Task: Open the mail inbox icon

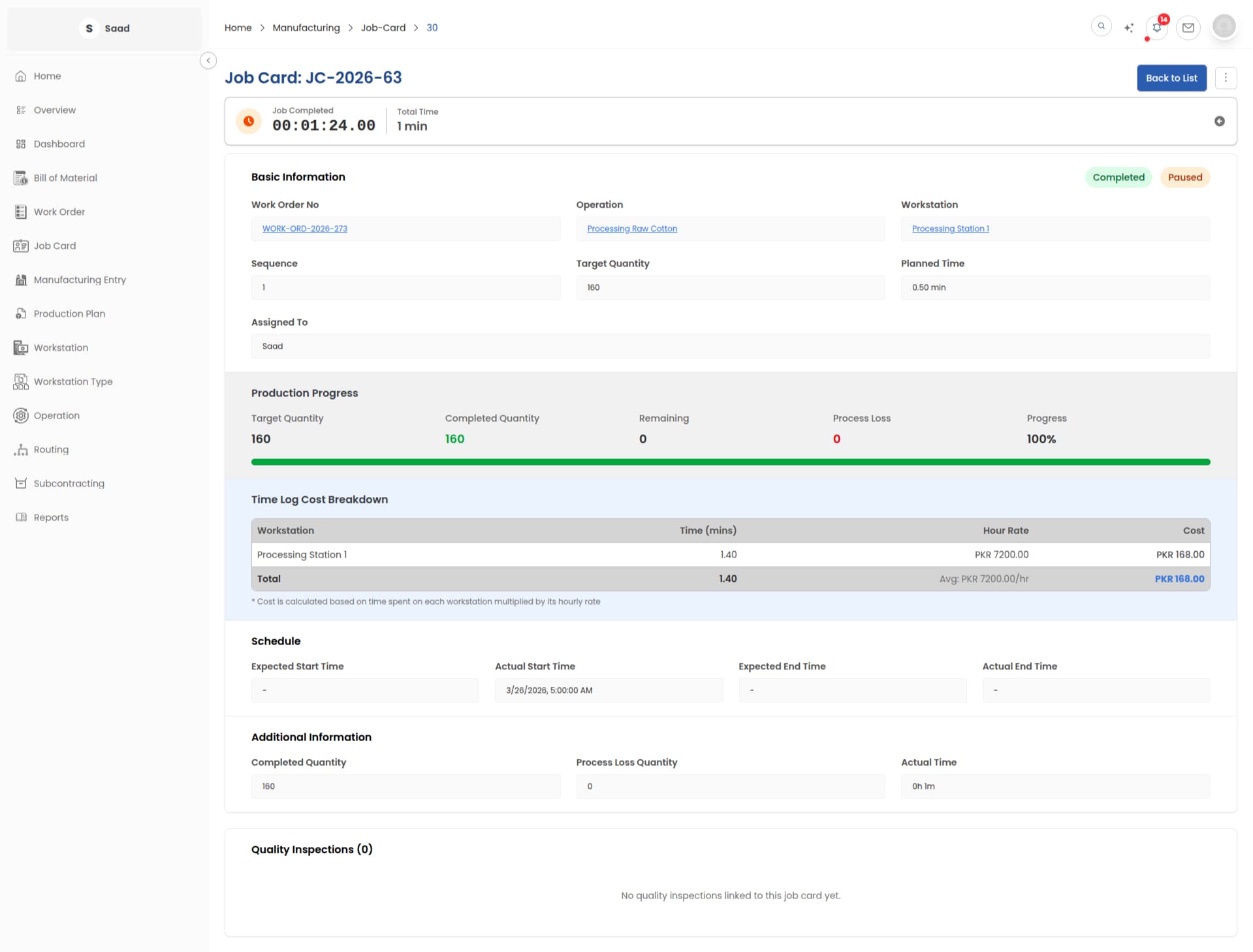Action: [1188, 27]
